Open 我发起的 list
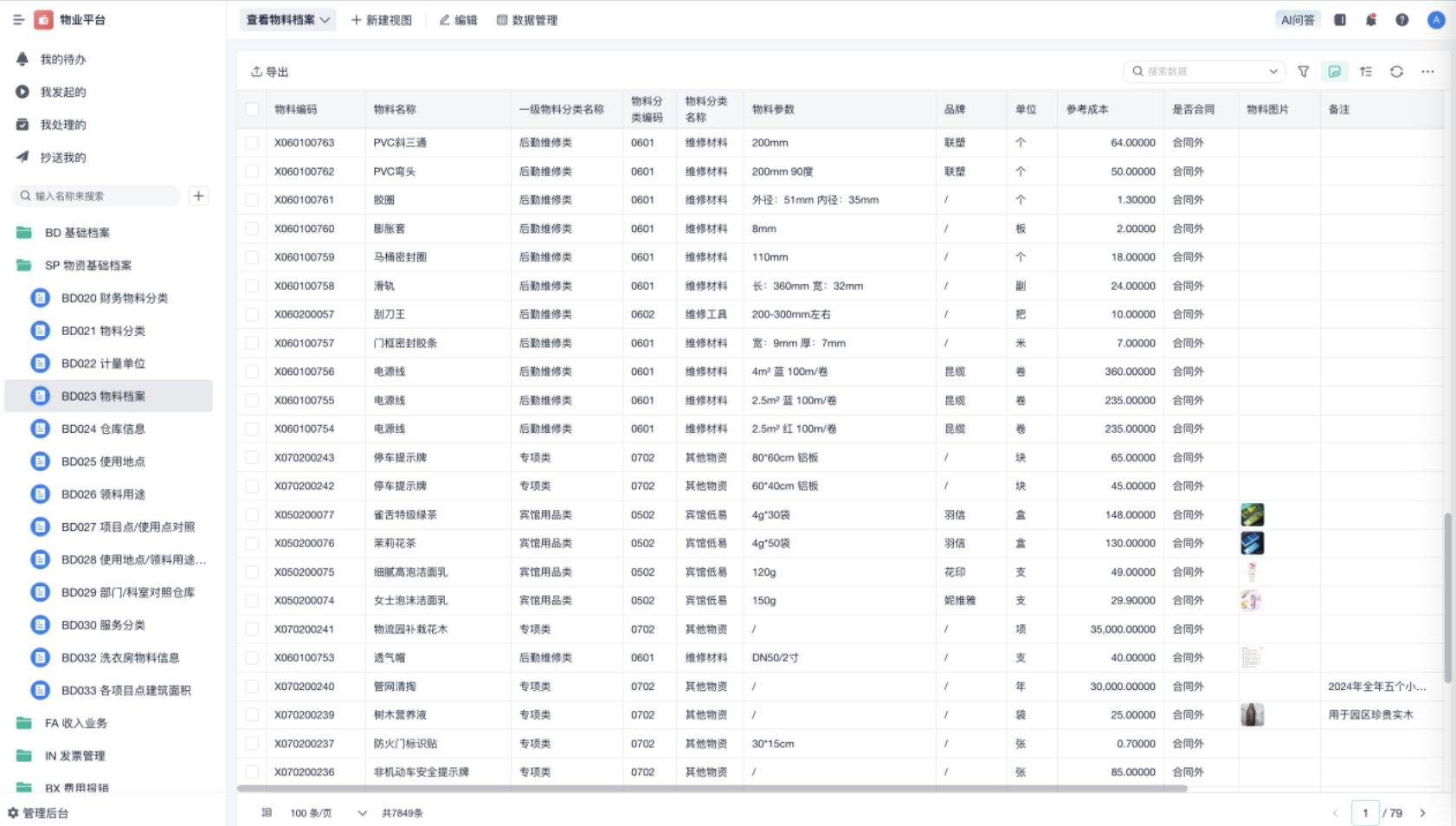Viewport: 1456px width, 826px height. 63,92
